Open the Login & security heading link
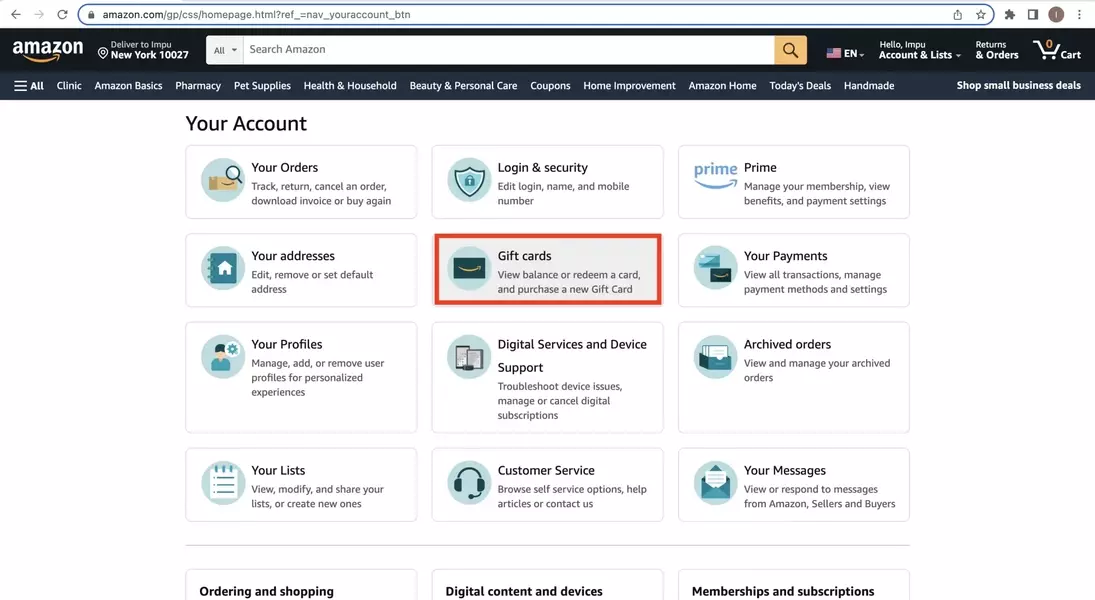Screen dimensions: 1095x600 (543, 168)
